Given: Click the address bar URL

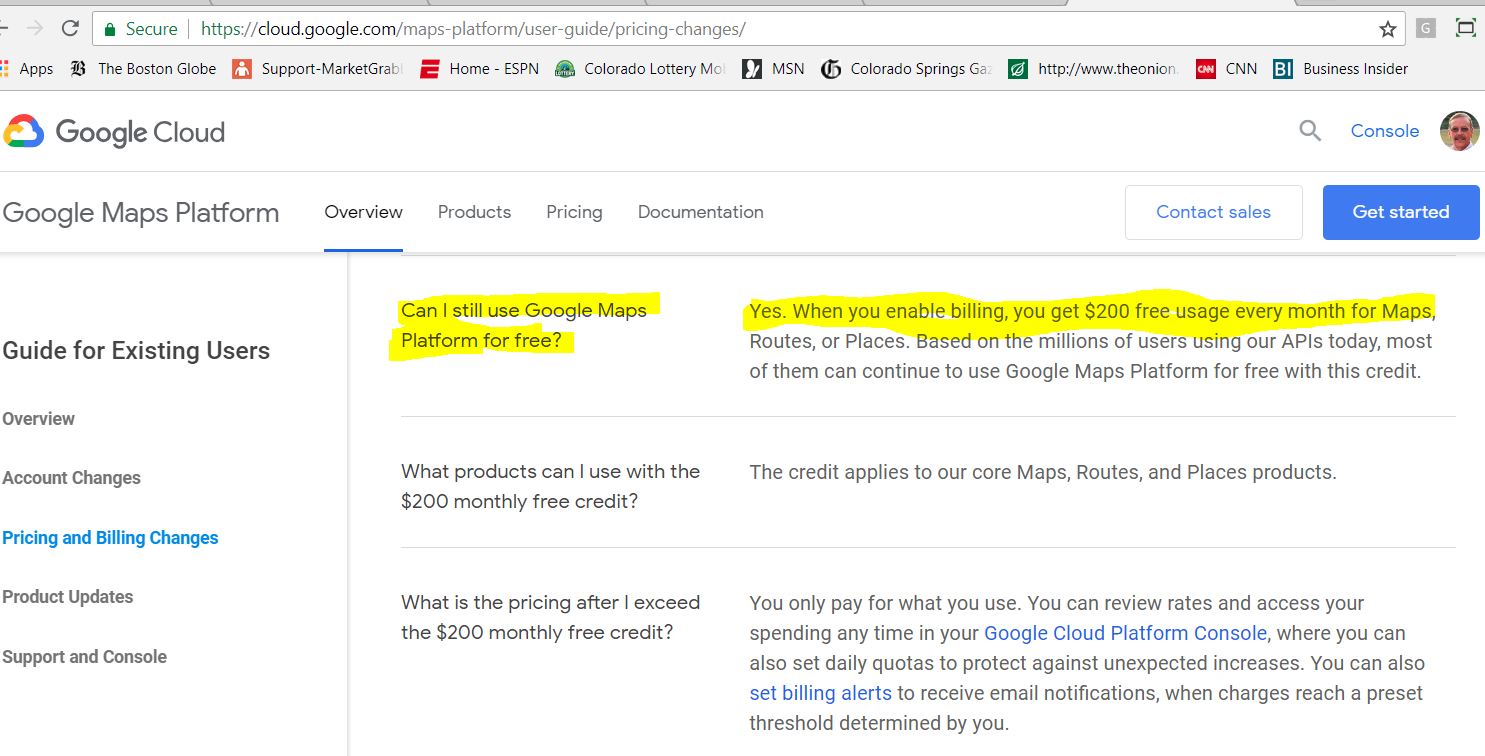Looking at the screenshot, I should click(x=473, y=29).
